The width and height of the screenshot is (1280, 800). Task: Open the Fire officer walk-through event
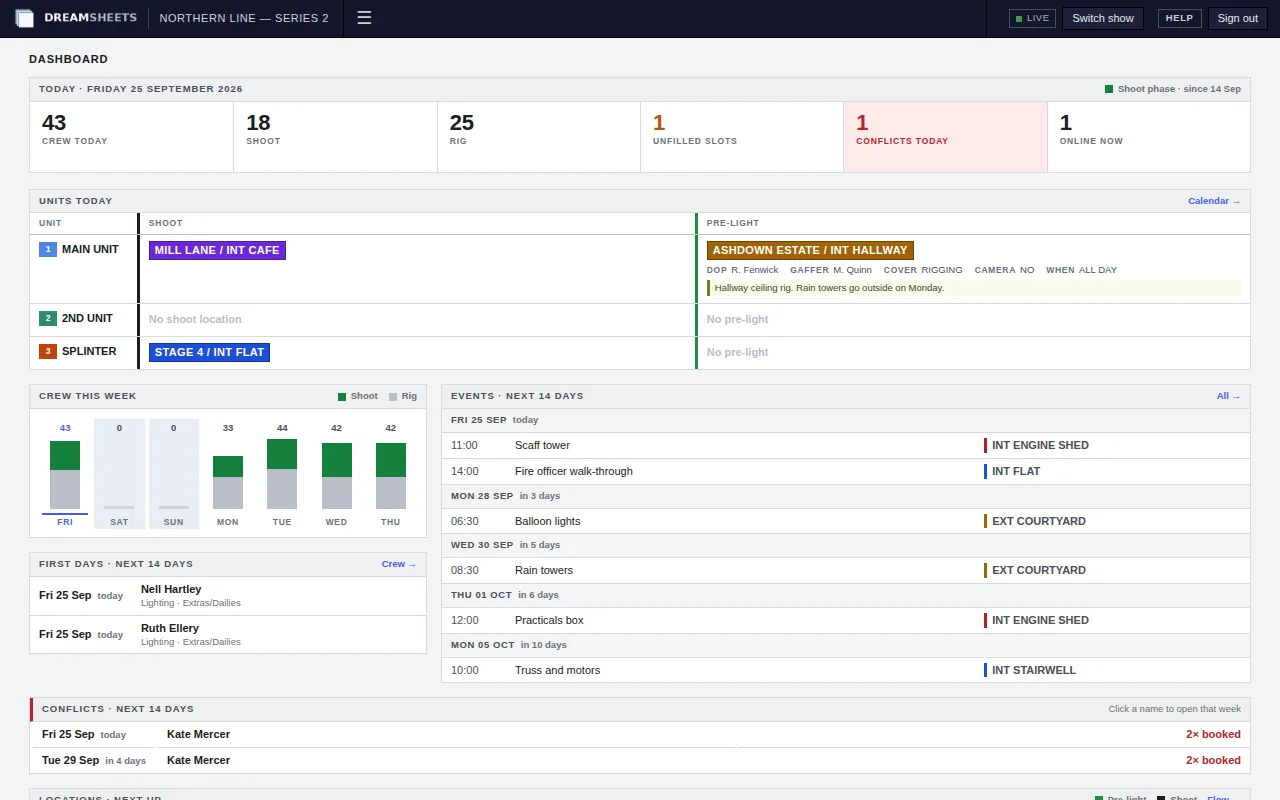point(846,471)
